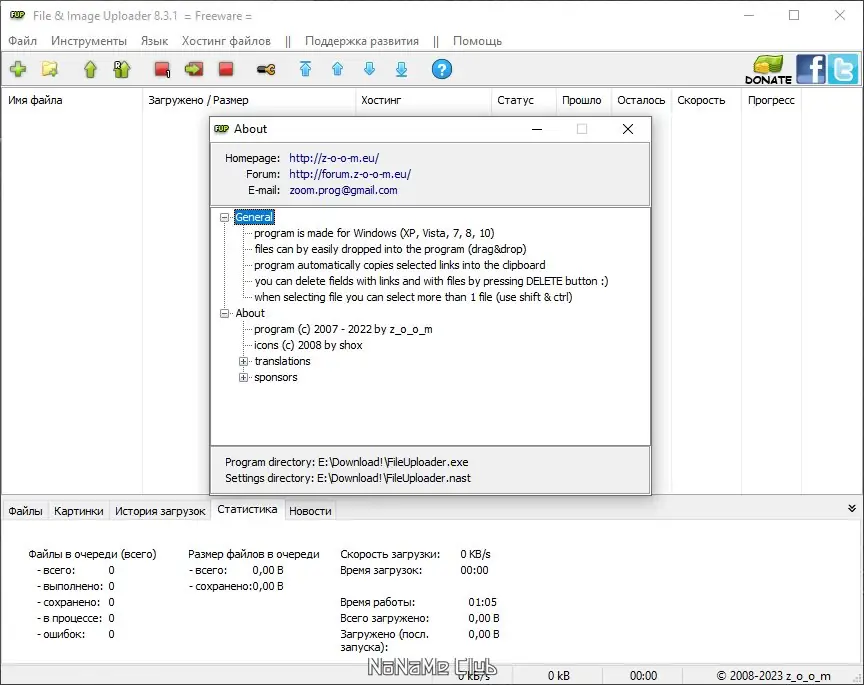Switch to the История загрузок tab
Image resolution: width=864 pixels, height=685 pixels.
tap(160, 511)
